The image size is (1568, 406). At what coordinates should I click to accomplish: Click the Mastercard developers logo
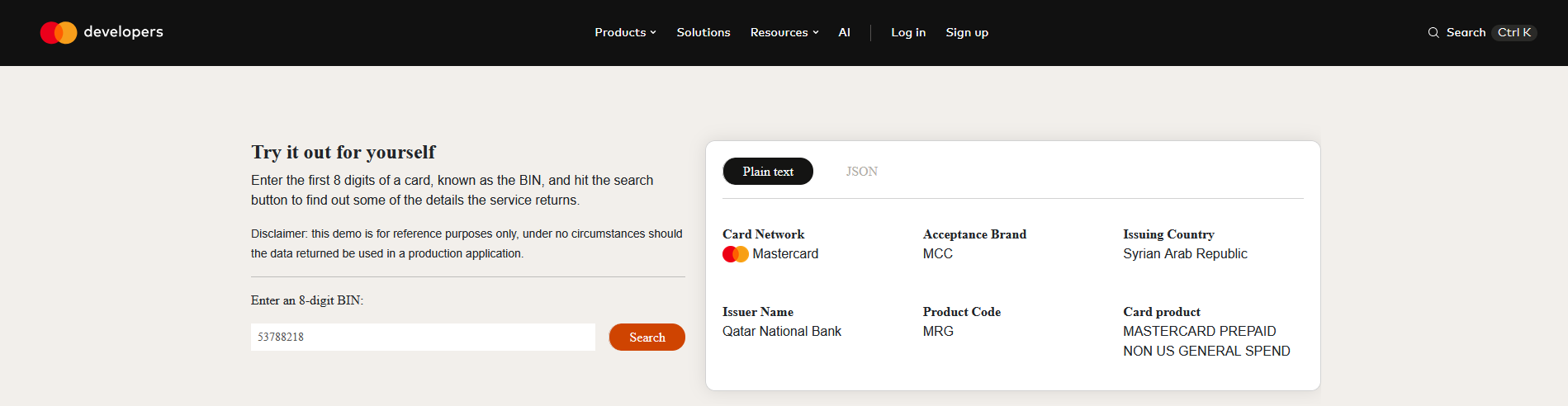[102, 32]
